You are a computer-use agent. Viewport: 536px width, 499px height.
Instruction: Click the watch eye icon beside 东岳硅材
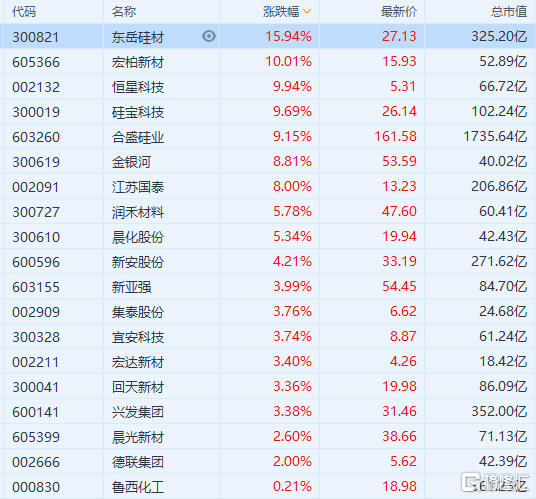point(209,36)
